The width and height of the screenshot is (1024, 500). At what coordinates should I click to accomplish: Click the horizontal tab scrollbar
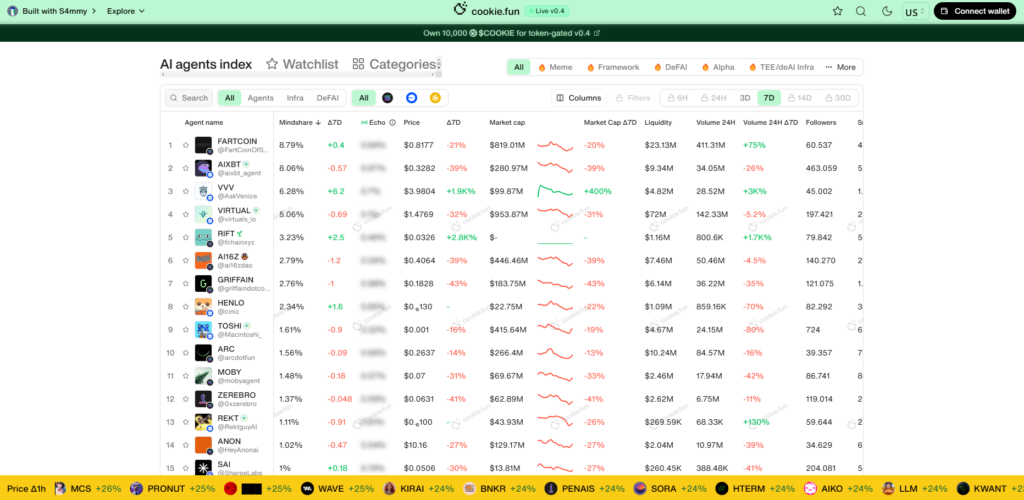tap(300, 74)
